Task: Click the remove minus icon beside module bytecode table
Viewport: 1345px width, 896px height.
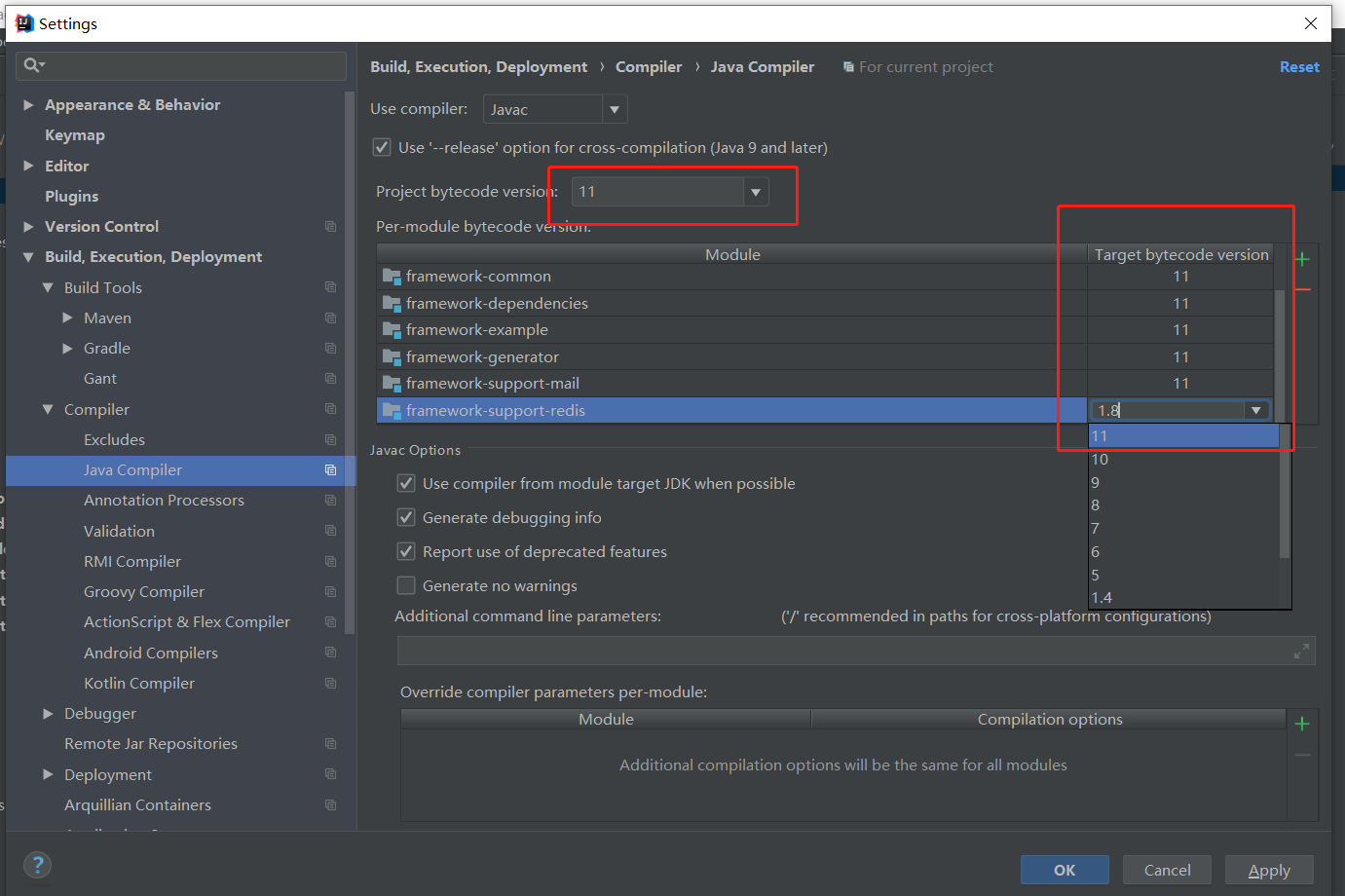Action: pos(1302,289)
